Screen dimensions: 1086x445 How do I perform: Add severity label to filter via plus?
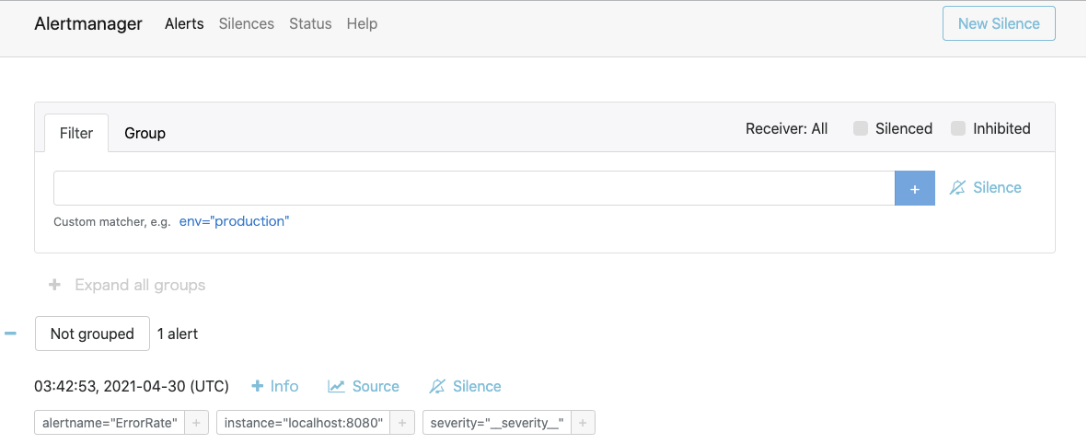(x=583, y=423)
